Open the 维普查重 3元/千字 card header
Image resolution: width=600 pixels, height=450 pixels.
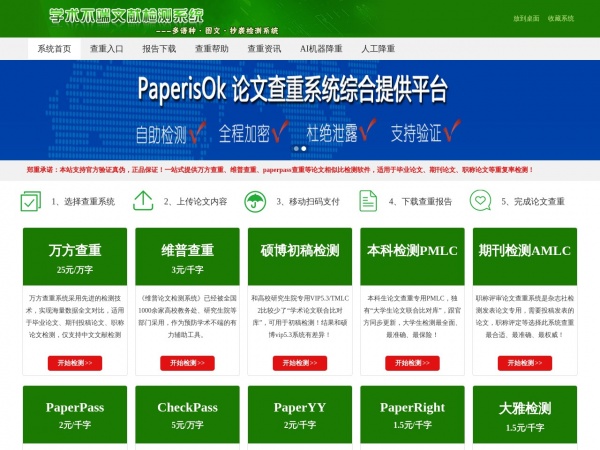pos(188,257)
